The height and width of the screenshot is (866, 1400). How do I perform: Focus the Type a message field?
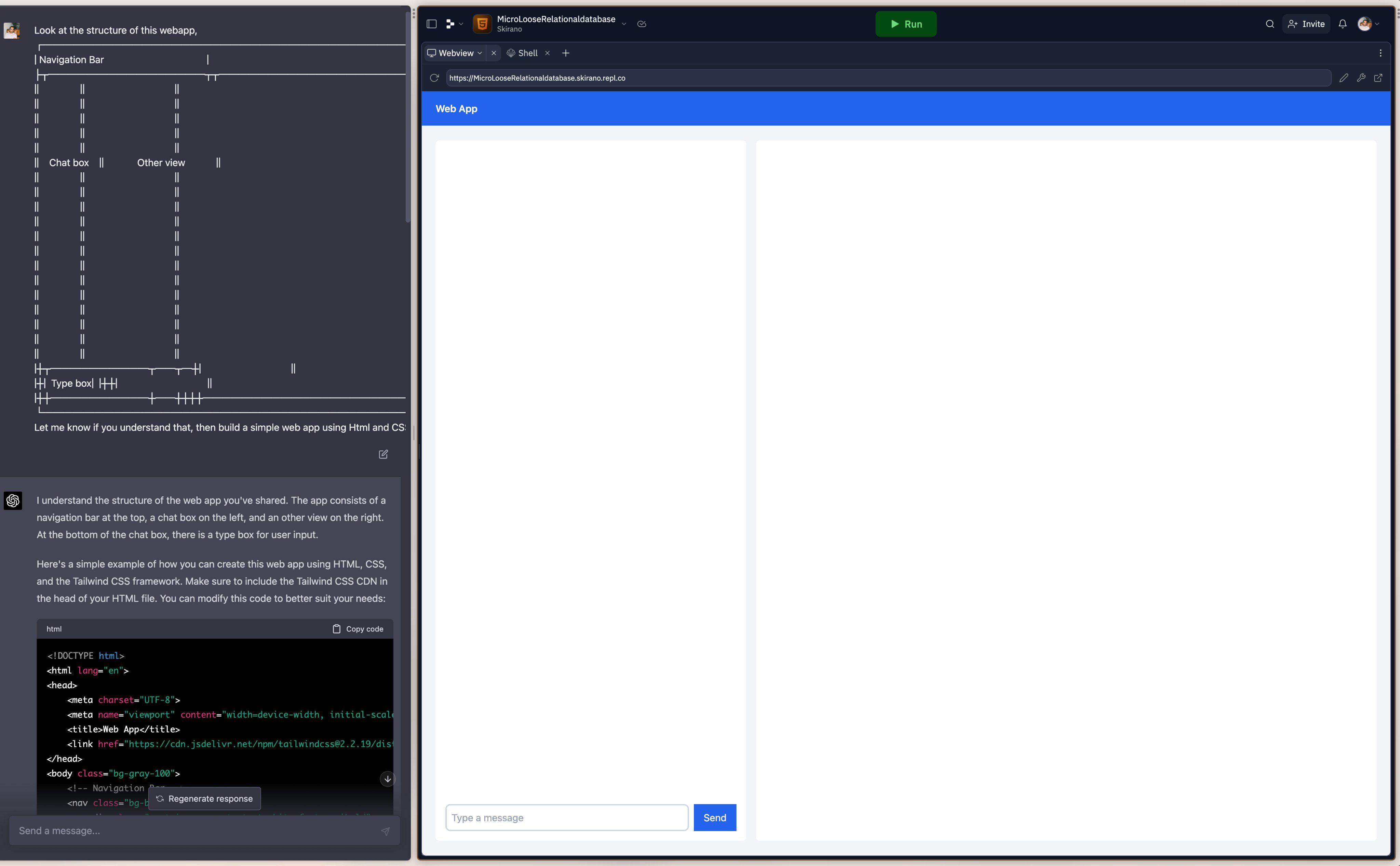(x=566, y=817)
